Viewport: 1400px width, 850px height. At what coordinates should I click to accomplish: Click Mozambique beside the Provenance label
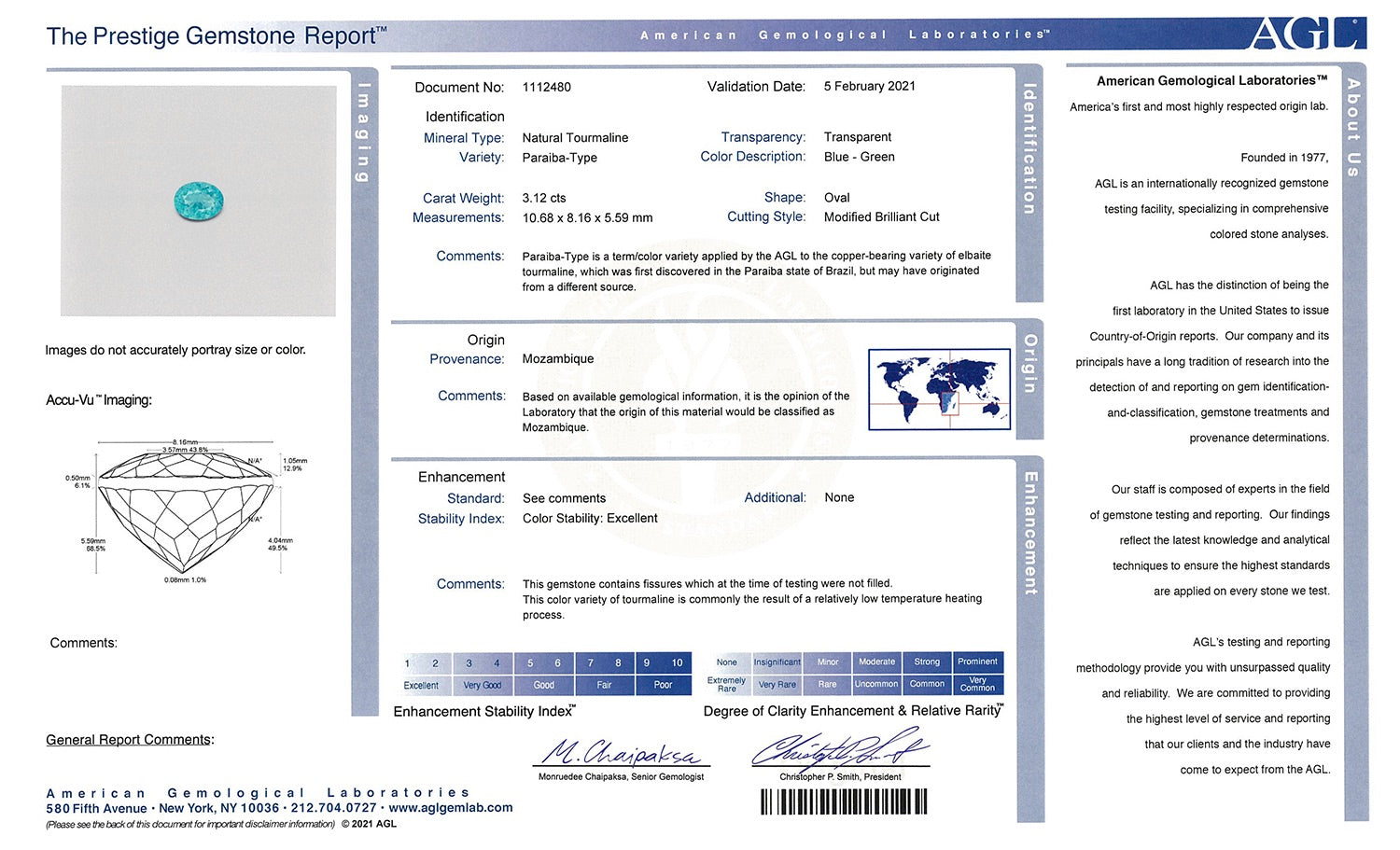(x=558, y=358)
